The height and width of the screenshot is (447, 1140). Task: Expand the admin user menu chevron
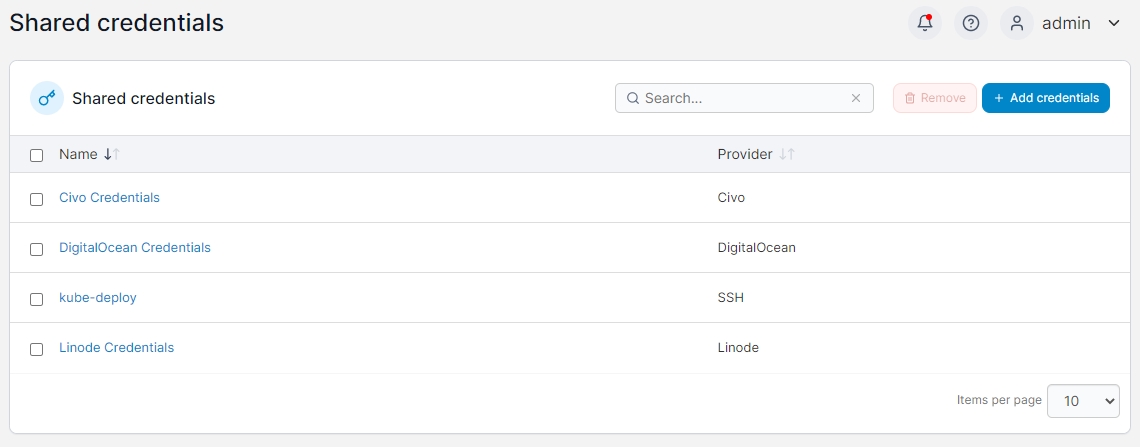pos(1114,23)
